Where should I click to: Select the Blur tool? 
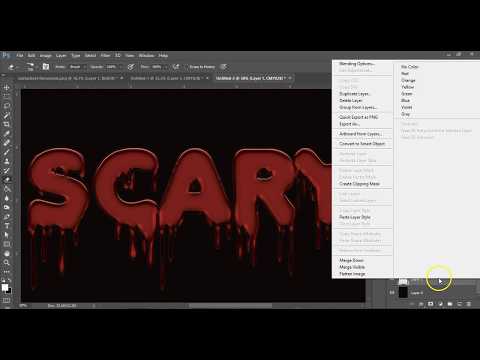[6, 198]
